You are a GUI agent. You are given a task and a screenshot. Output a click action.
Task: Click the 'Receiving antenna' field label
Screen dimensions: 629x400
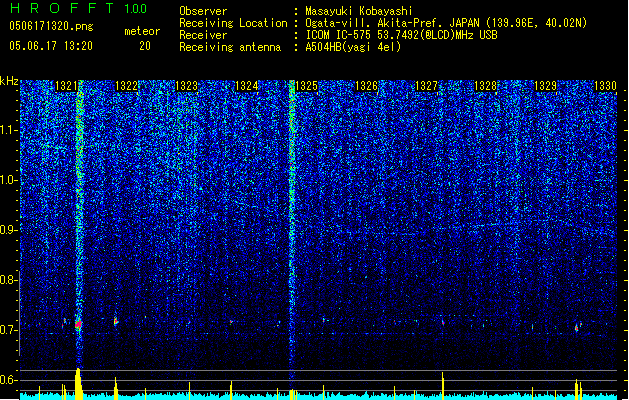click(230, 47)
